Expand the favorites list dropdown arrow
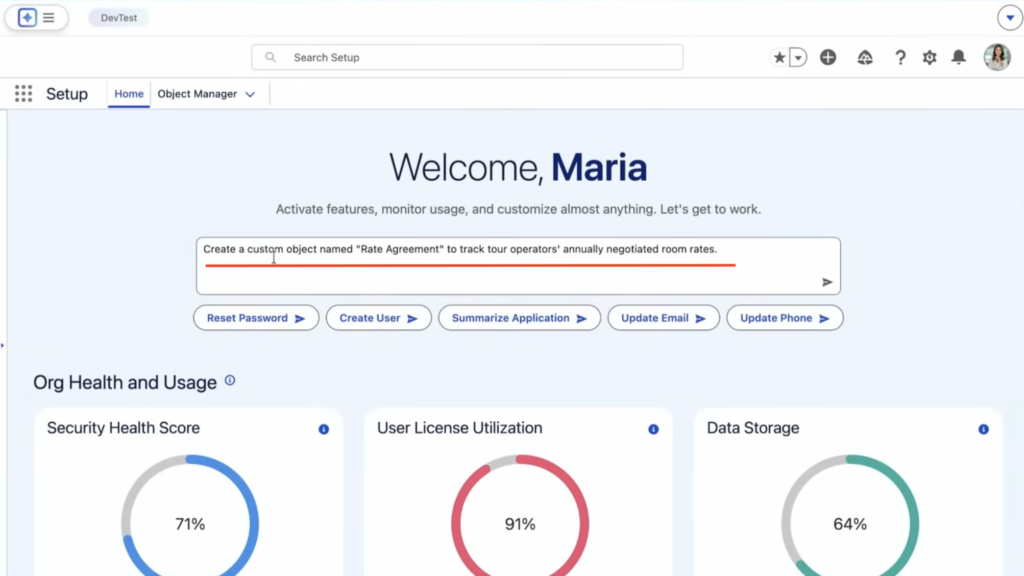The height and width of the screenshot is (576, 1024). tap(798, 58)
